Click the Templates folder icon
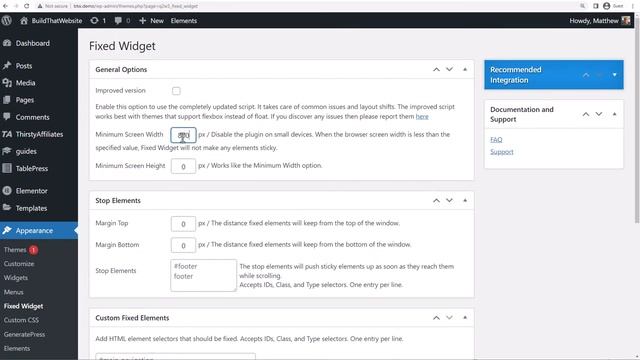The height and width of the screenshot is (360, 640). pos(7,208)
